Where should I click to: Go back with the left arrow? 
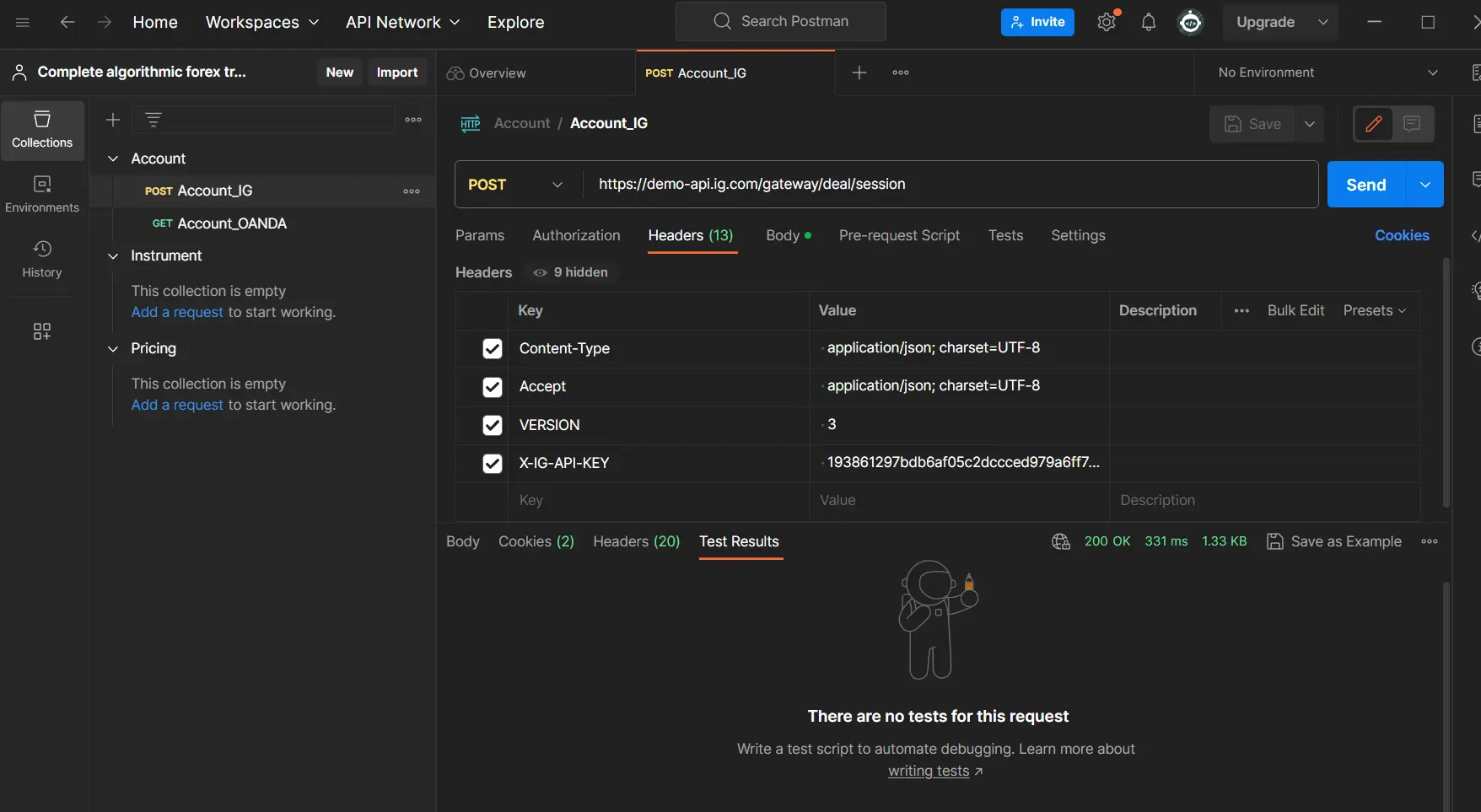click(67, 22)
